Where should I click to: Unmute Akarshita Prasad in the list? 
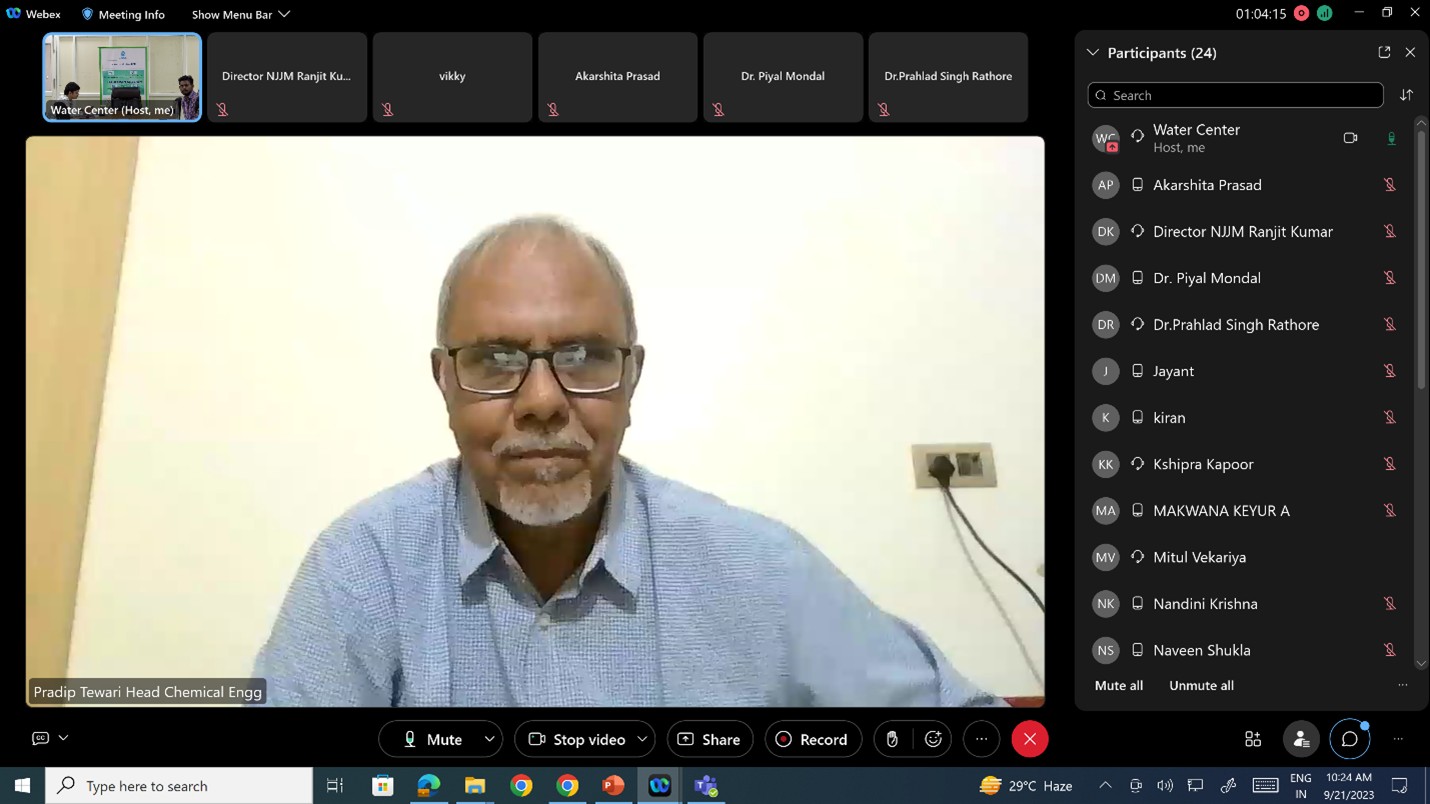[x=1390, y=184]
